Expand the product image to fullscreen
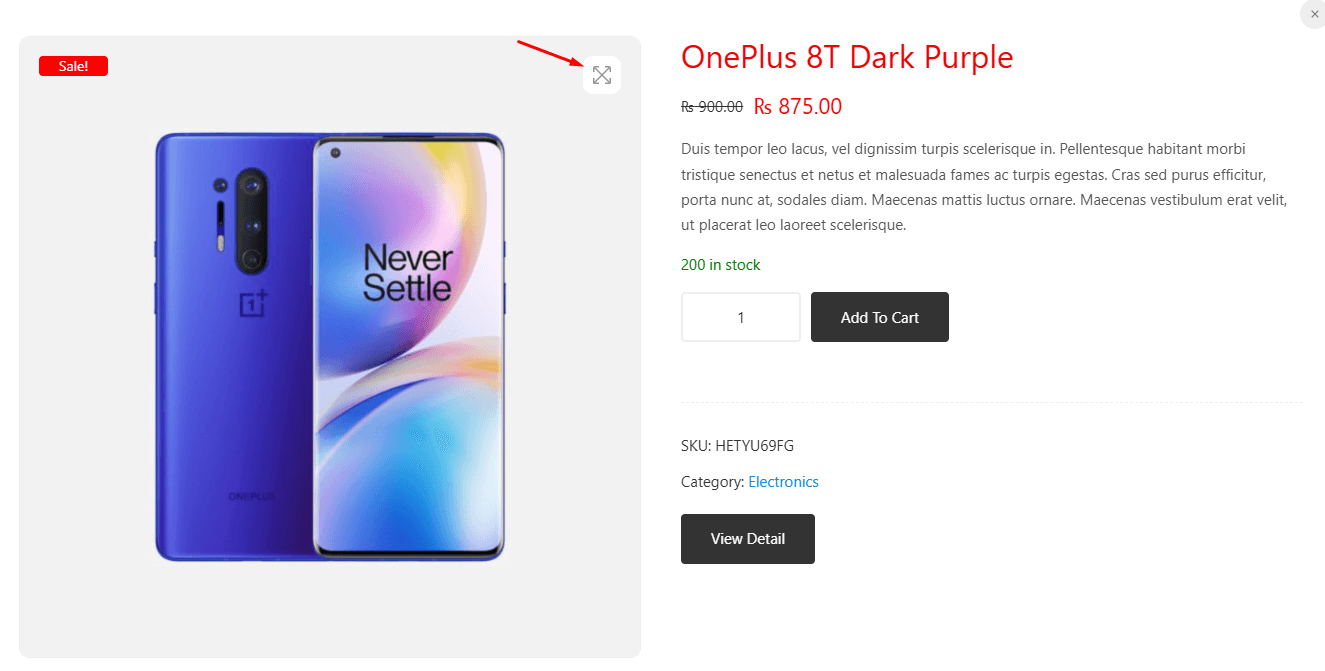The height and width of the screenshot is (671, 1325). coord(602,75)
